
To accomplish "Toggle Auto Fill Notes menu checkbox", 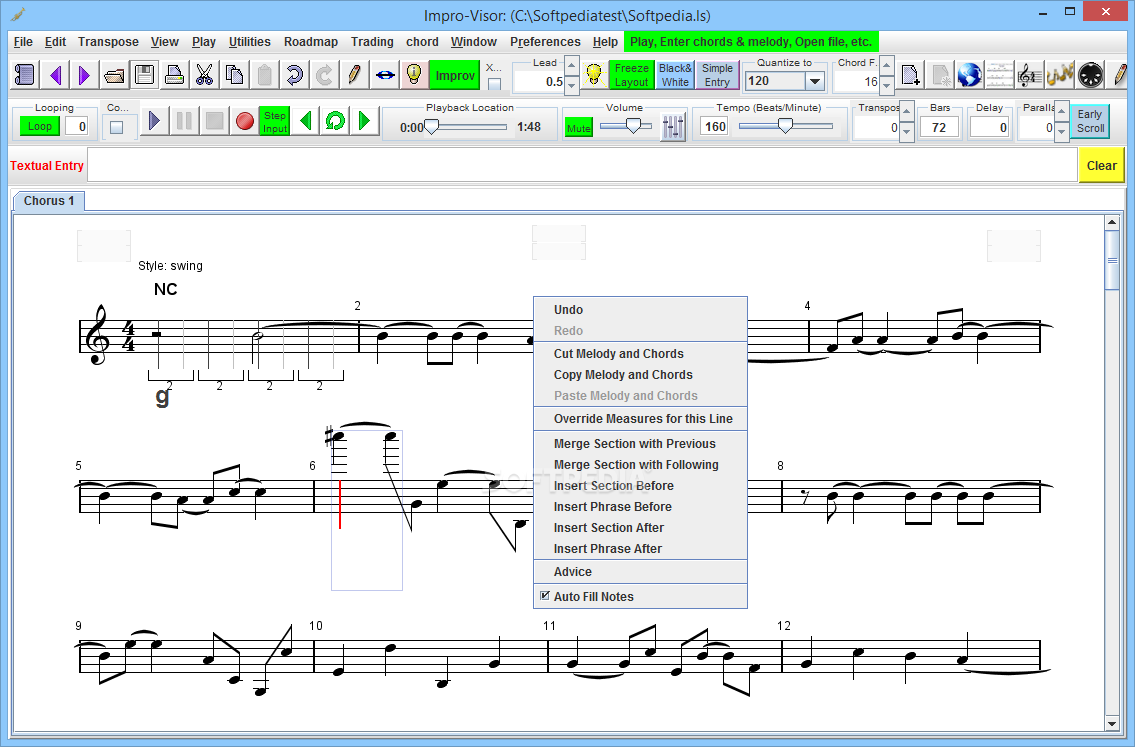I will click(545, 596).
